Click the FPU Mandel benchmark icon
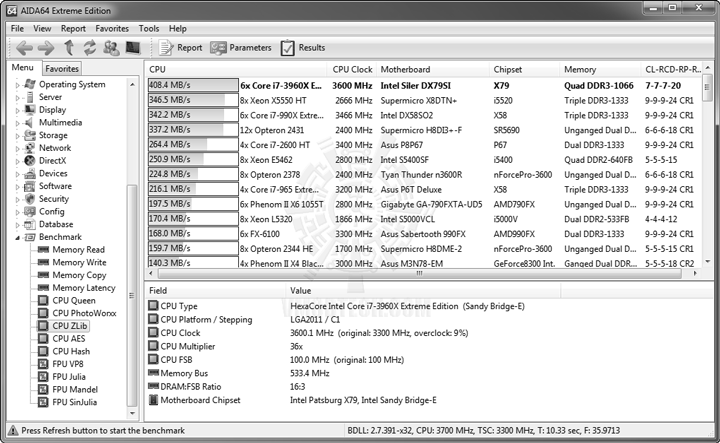This screenshot has width=720, height=443. (x=43, y=390)
